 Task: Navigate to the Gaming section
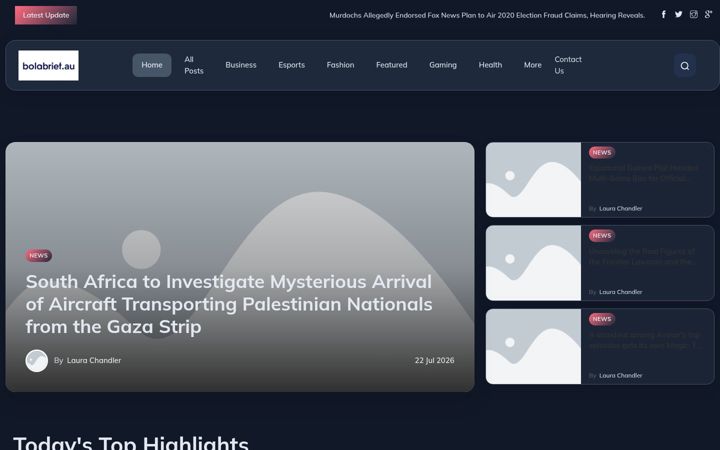pyautogui.click(x=443, y=65)
